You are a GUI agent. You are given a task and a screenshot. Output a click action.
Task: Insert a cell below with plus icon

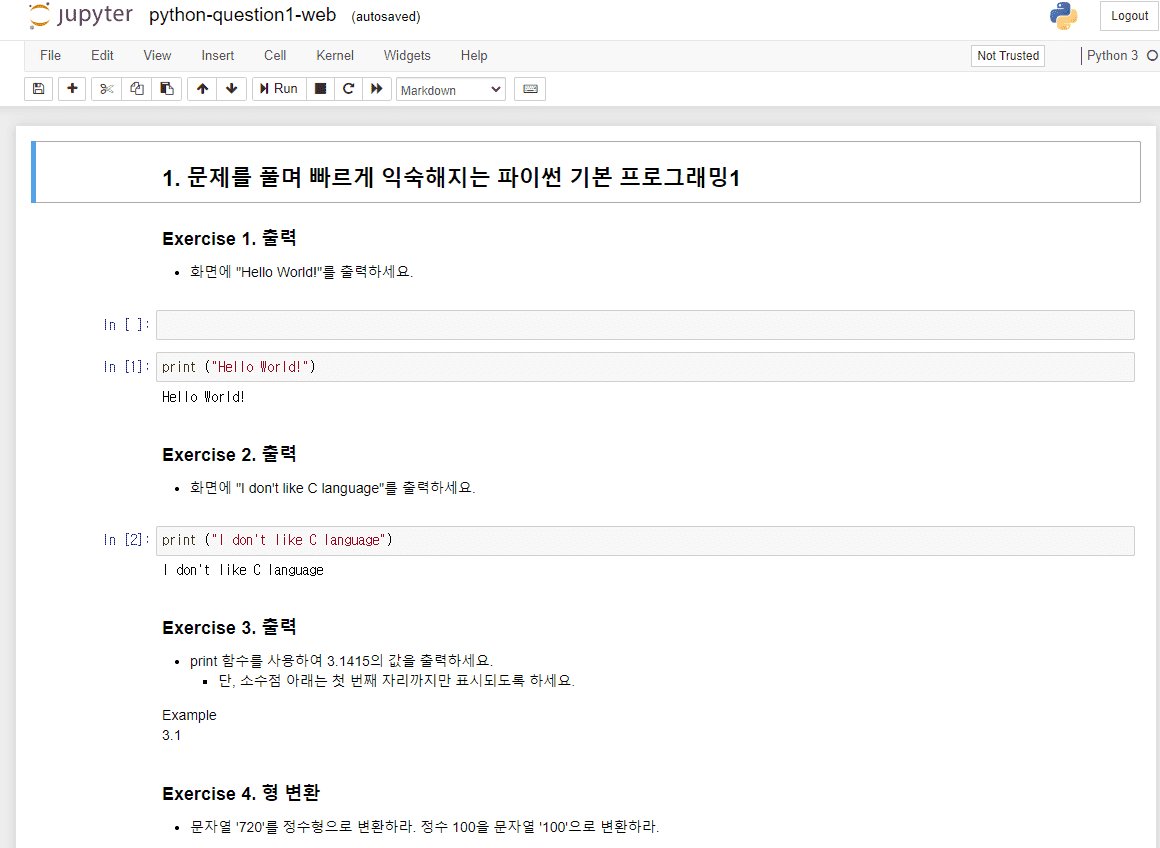(x=72, y=89)
